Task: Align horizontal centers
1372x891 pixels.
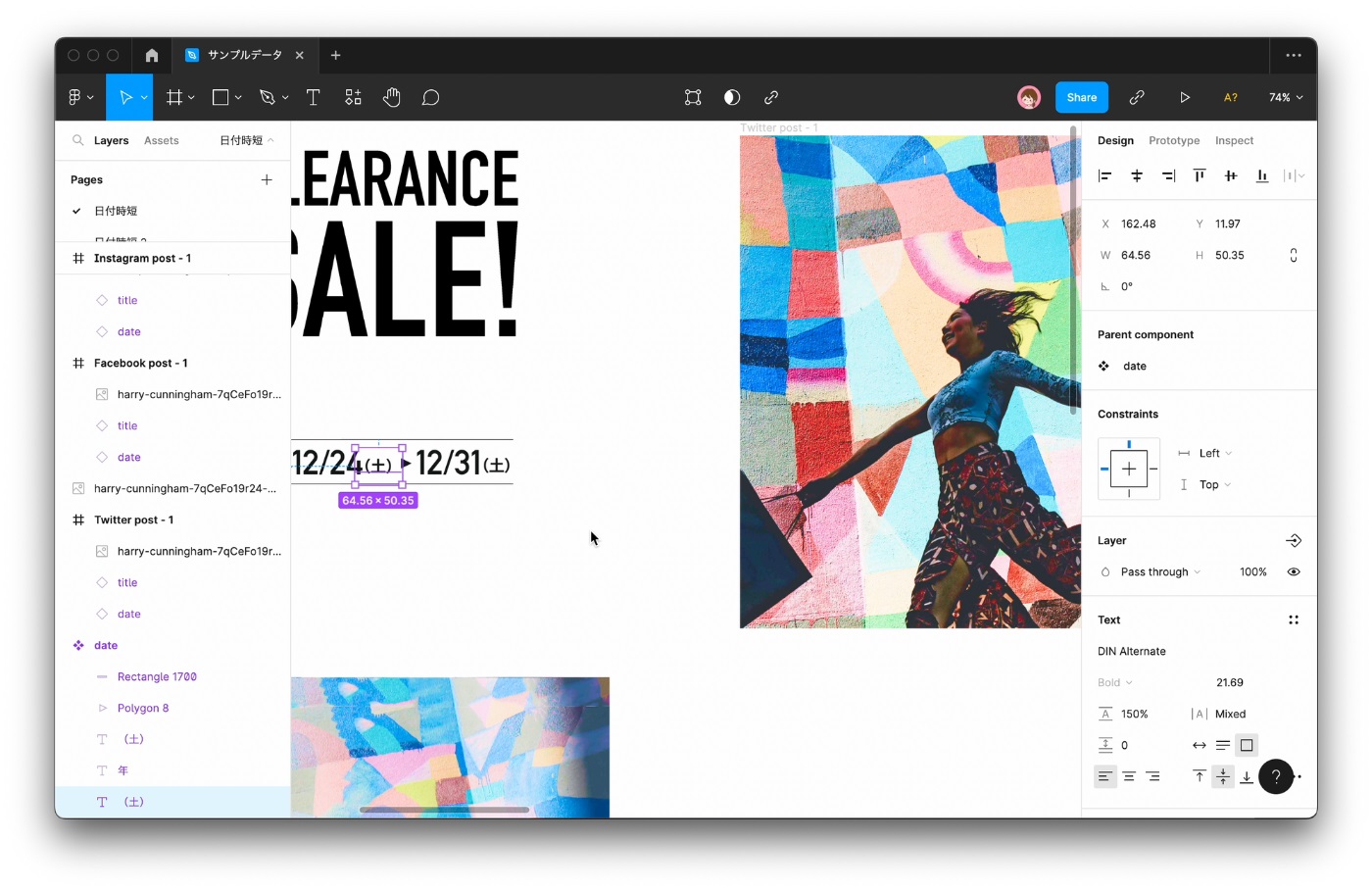Action: 1137,175
